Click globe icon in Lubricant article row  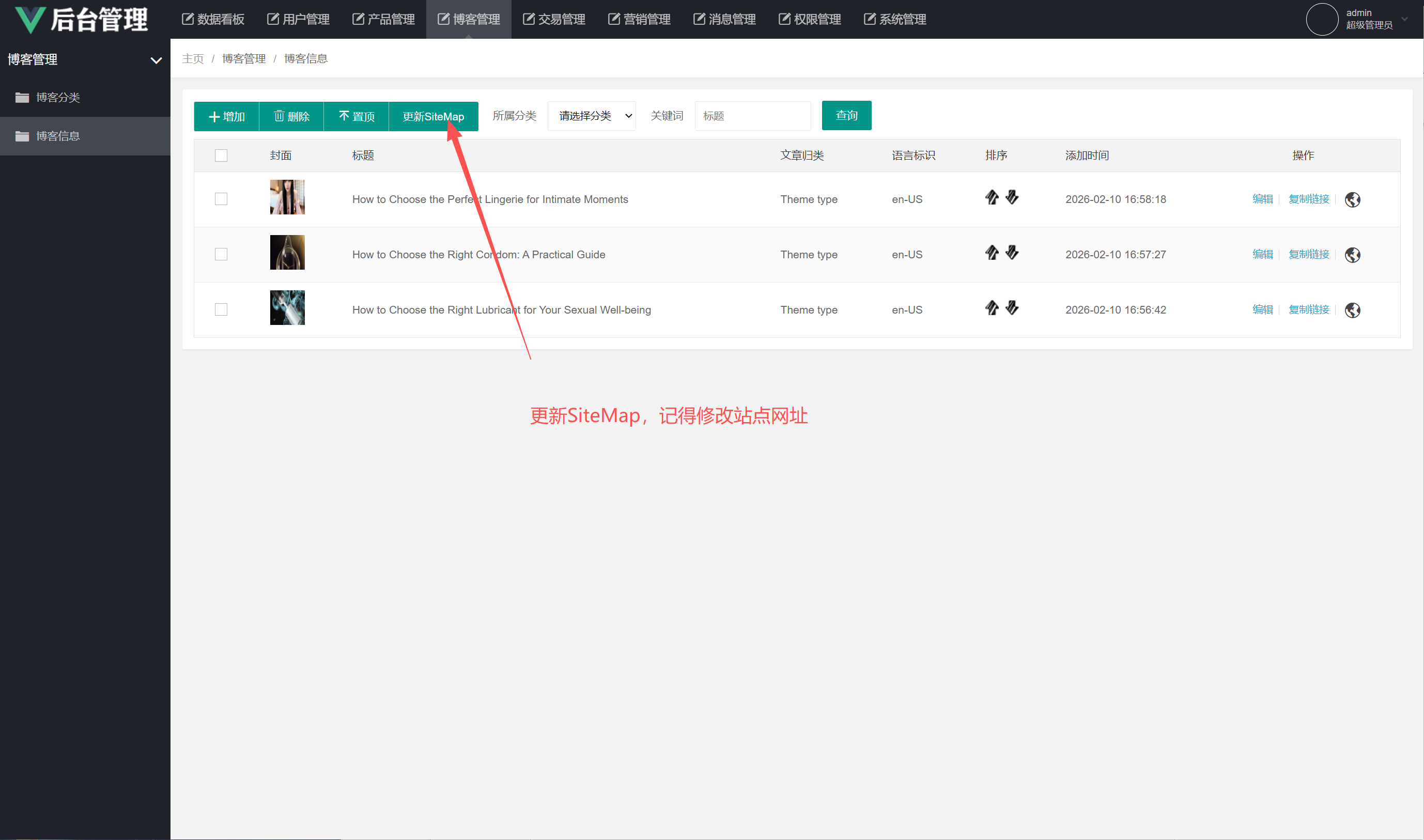(x=1352, y=310)
